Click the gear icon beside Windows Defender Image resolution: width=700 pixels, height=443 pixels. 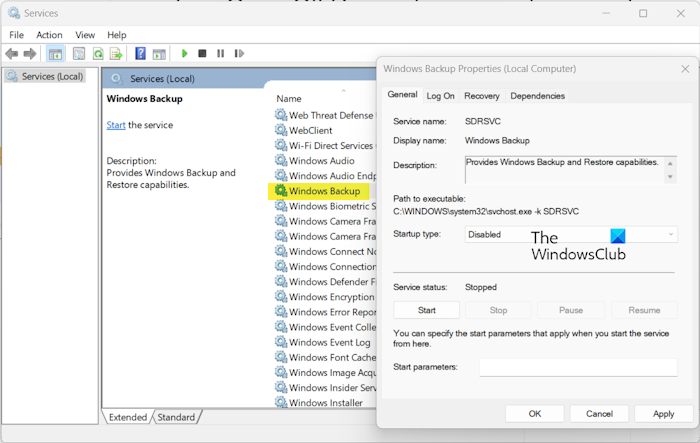(x=281, y=281)
